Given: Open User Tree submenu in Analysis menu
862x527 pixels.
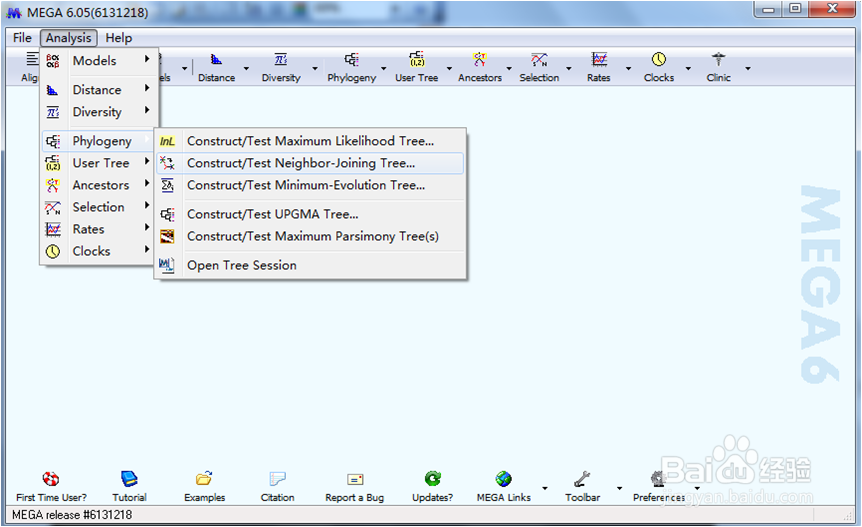Looking at the screenshot, I should point(99,163).
